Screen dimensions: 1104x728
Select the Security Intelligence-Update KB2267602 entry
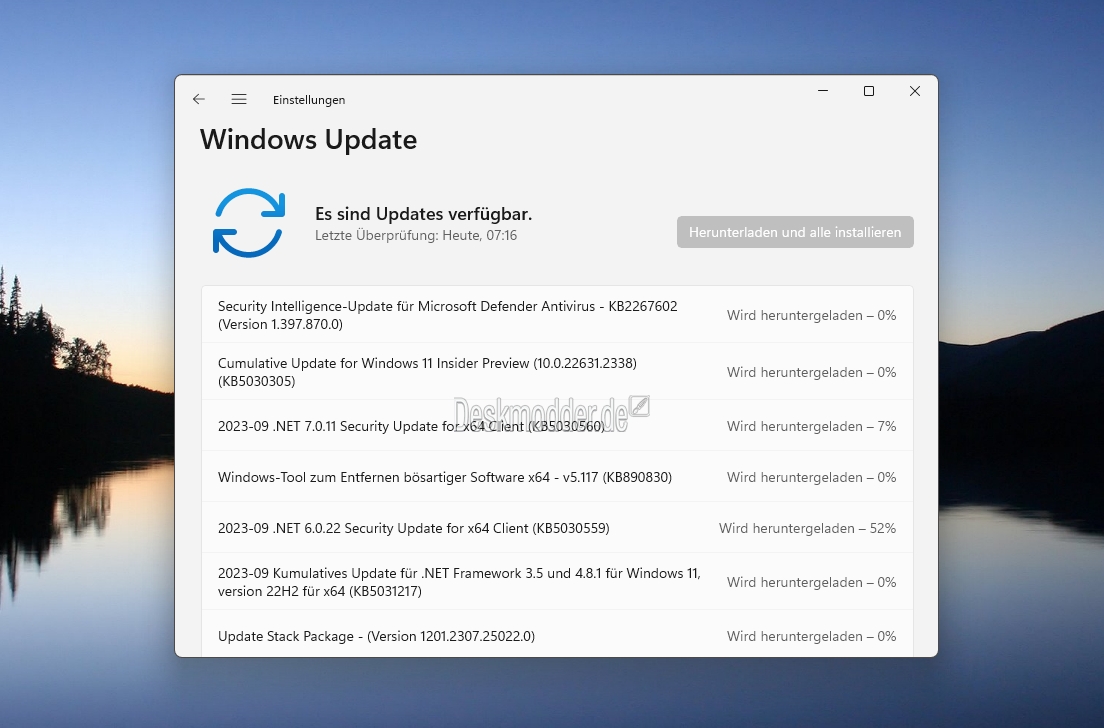557,315
